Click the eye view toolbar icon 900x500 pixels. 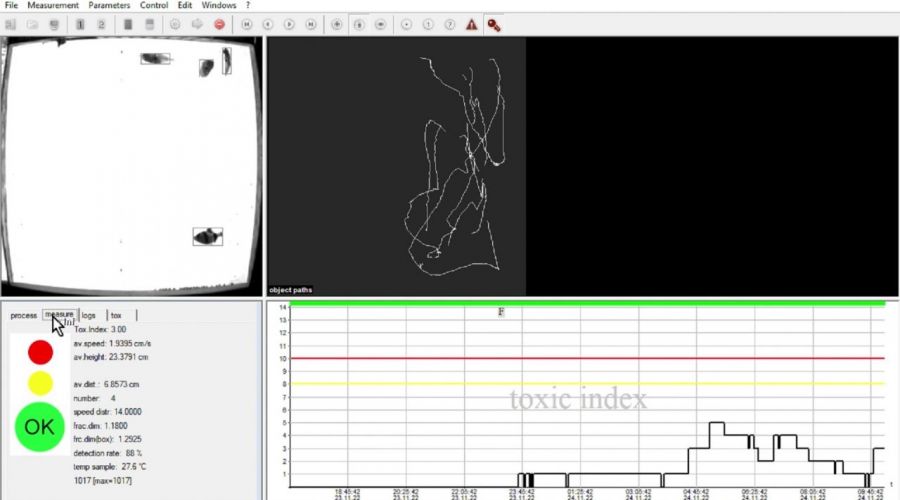[381, 25]
